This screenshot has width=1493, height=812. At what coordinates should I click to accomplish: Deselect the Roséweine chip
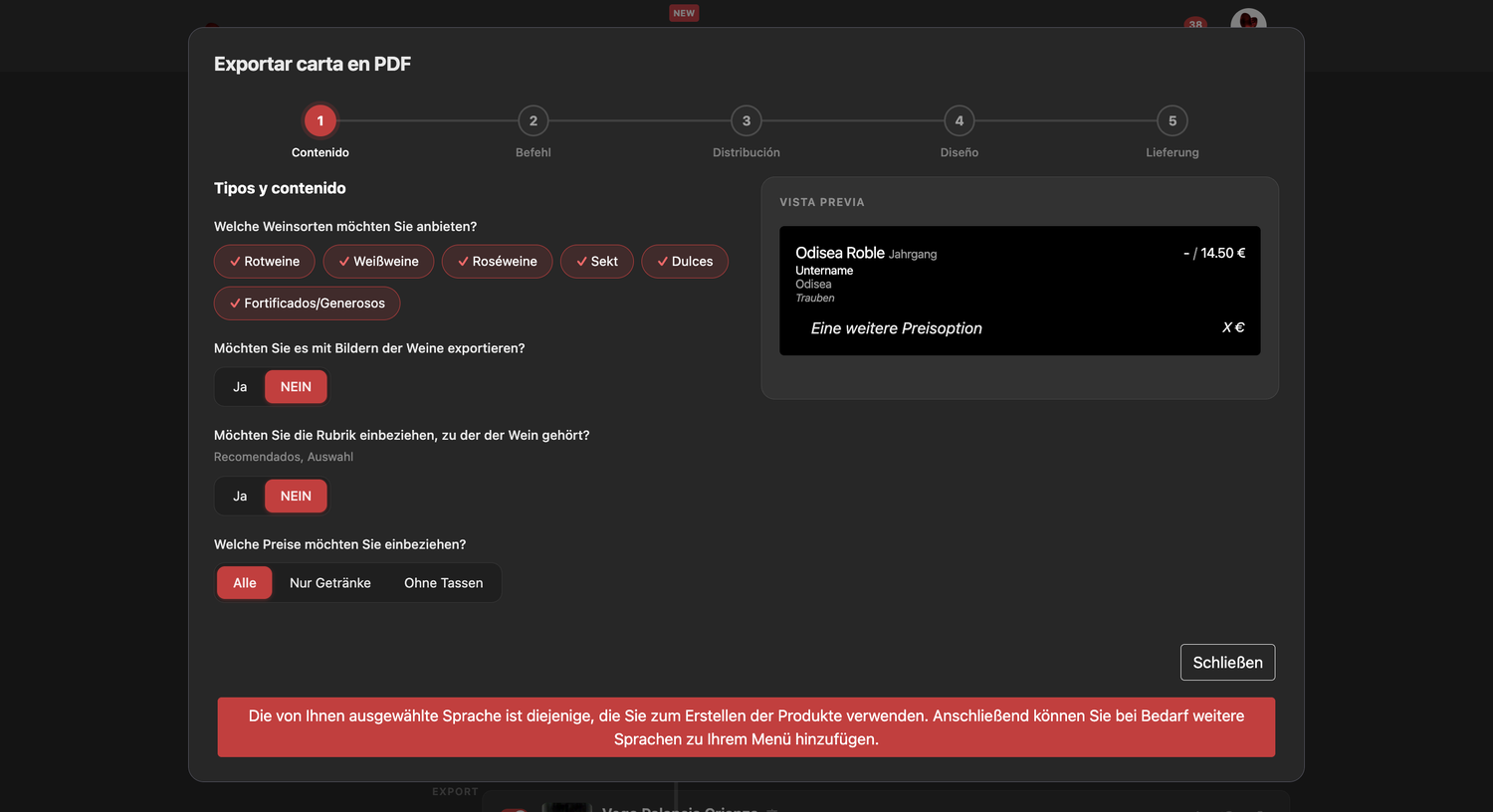(x=497, y=262)
